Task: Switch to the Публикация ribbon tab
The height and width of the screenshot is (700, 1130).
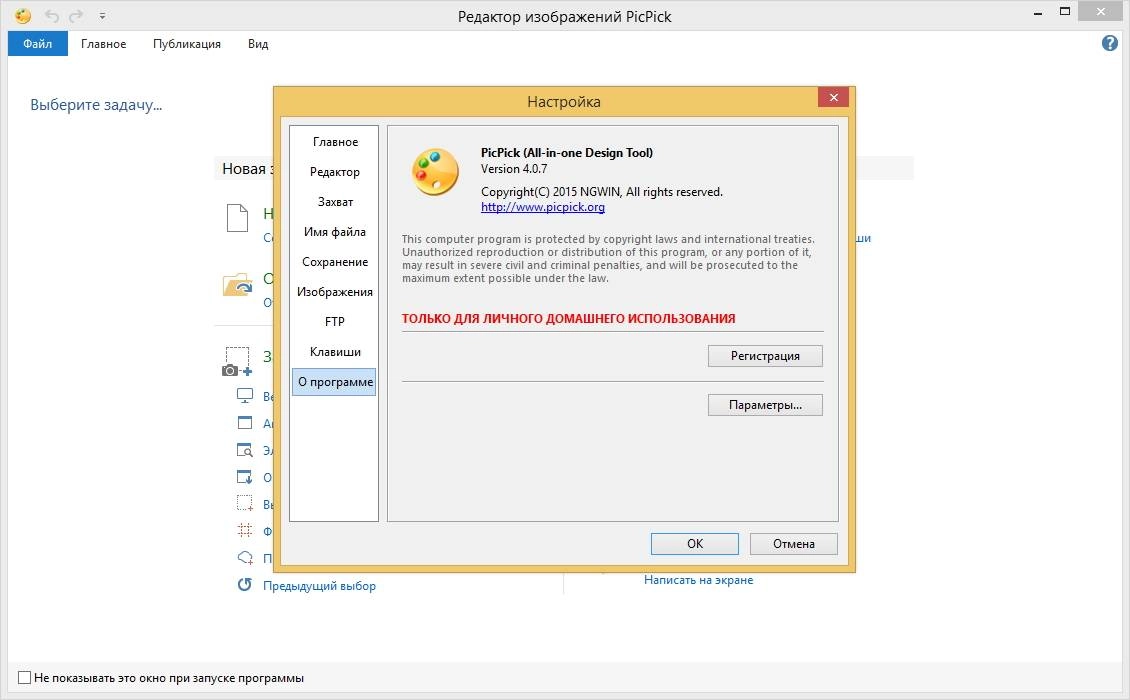Action: coord(187,44)
